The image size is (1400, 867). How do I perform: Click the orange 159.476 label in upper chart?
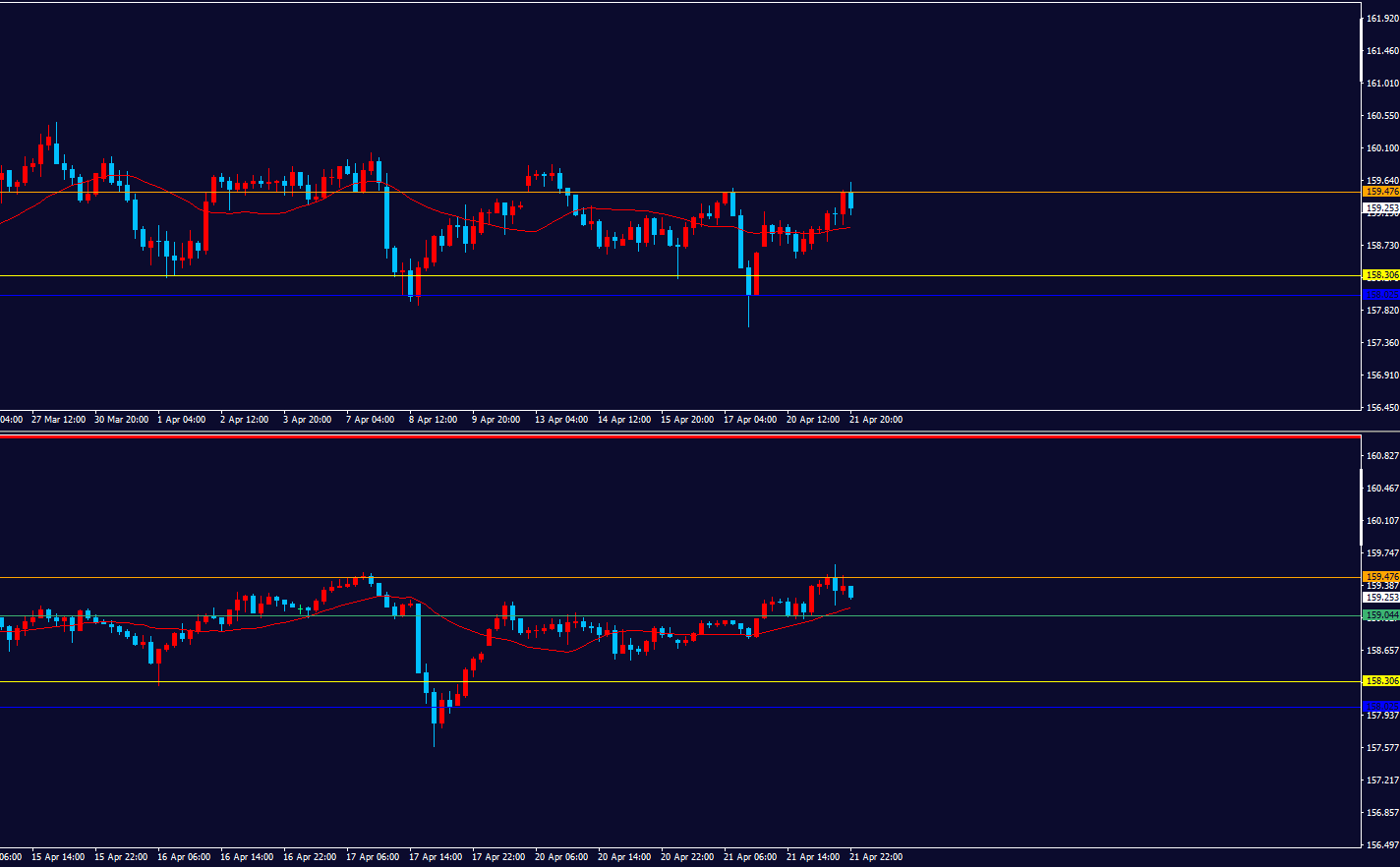[x=1381, y=192]
